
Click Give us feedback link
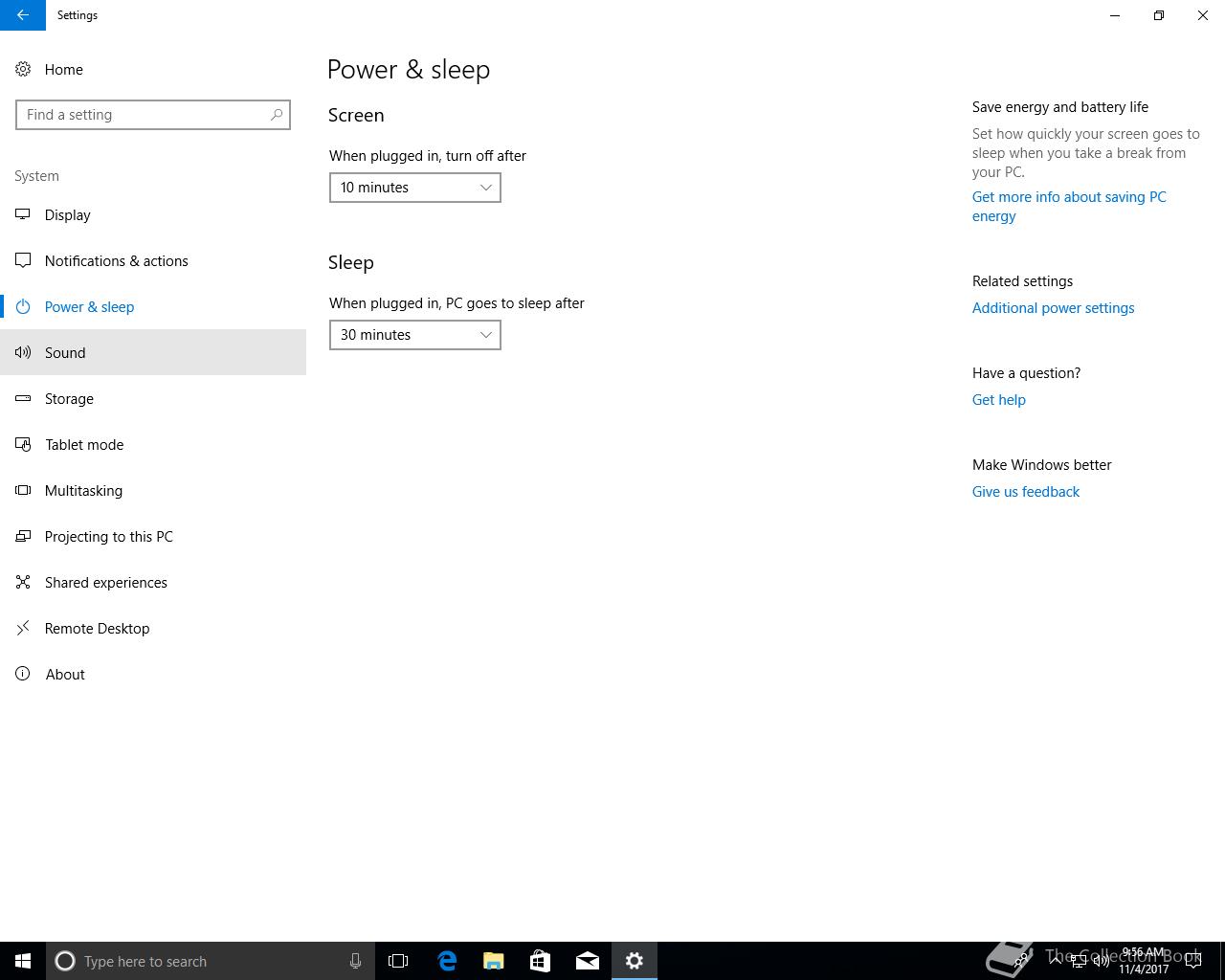click(1025, 492)
